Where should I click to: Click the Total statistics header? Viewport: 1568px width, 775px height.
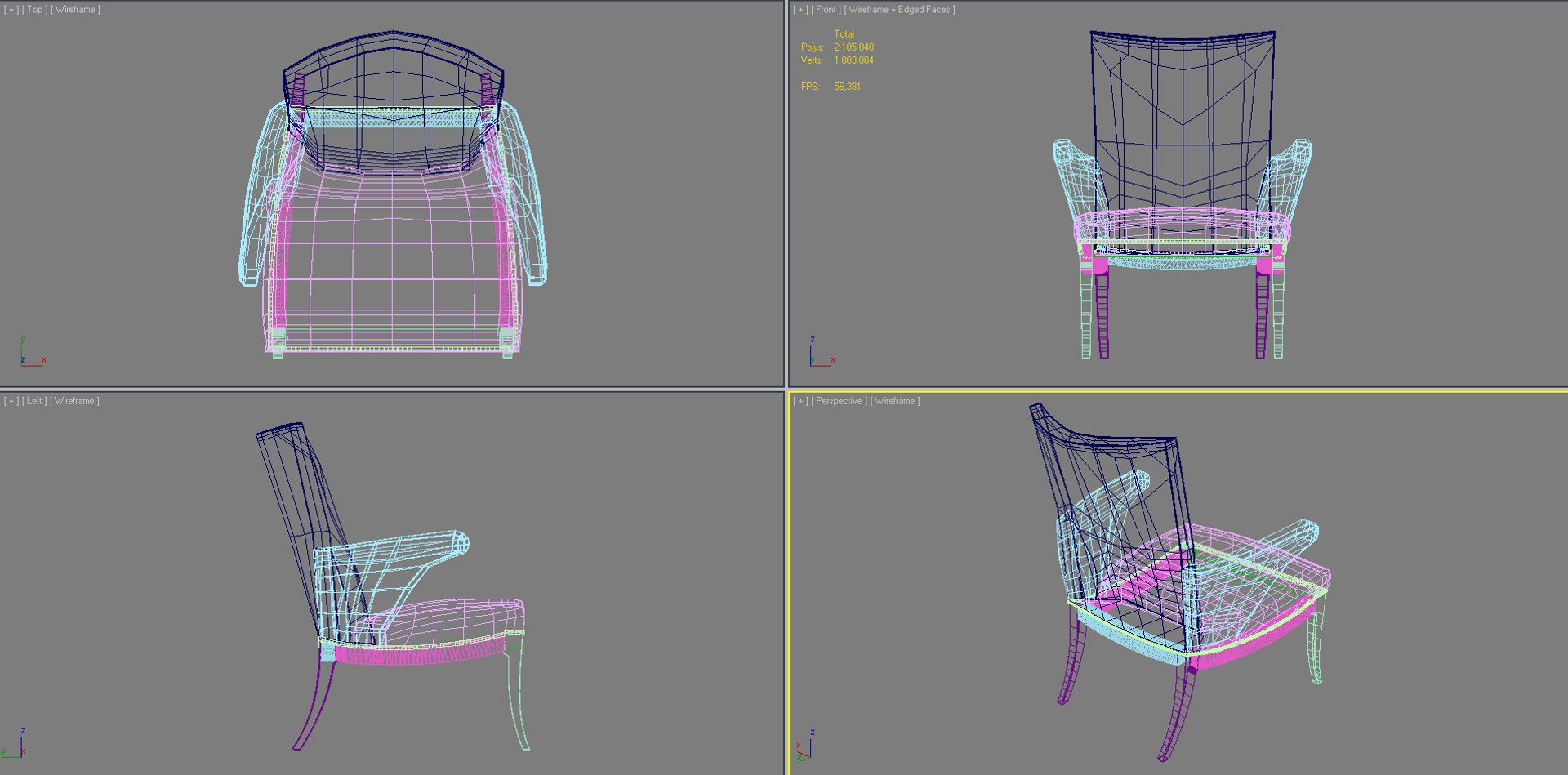(x=844, y=34)
